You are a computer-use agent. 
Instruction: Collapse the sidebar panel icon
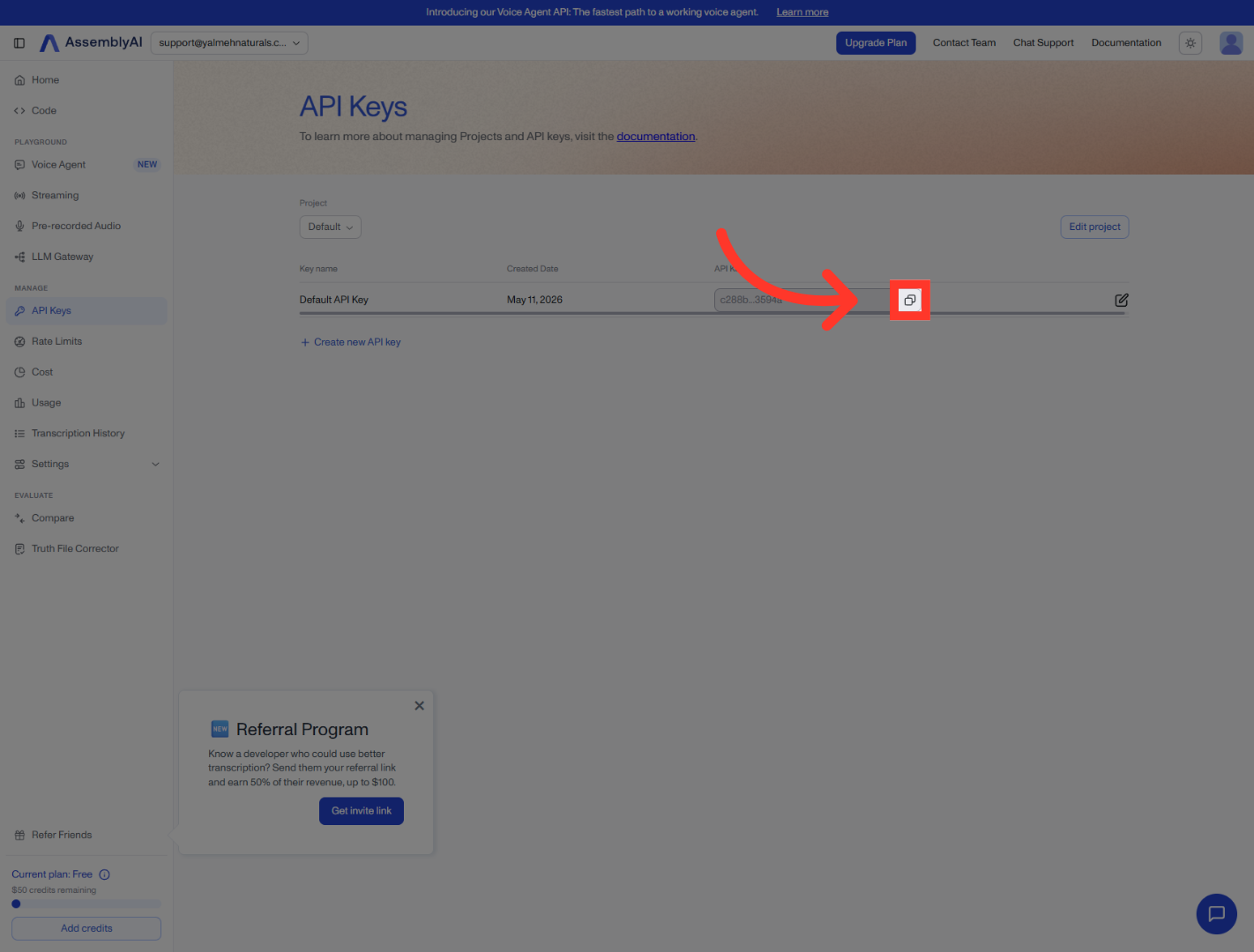(x=19, y=43)
